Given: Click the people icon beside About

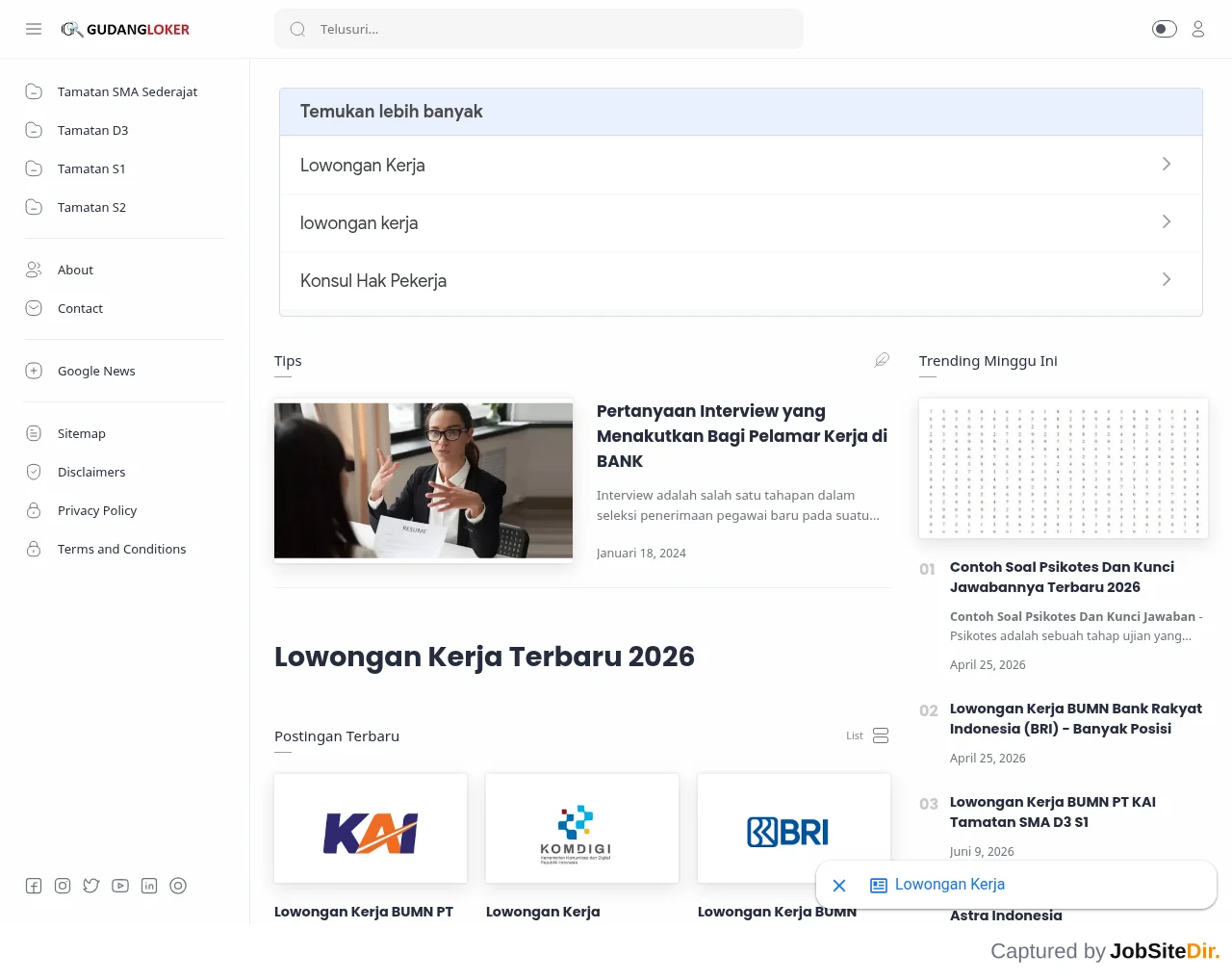Looking at the screenshot, I should click(34, 270).
